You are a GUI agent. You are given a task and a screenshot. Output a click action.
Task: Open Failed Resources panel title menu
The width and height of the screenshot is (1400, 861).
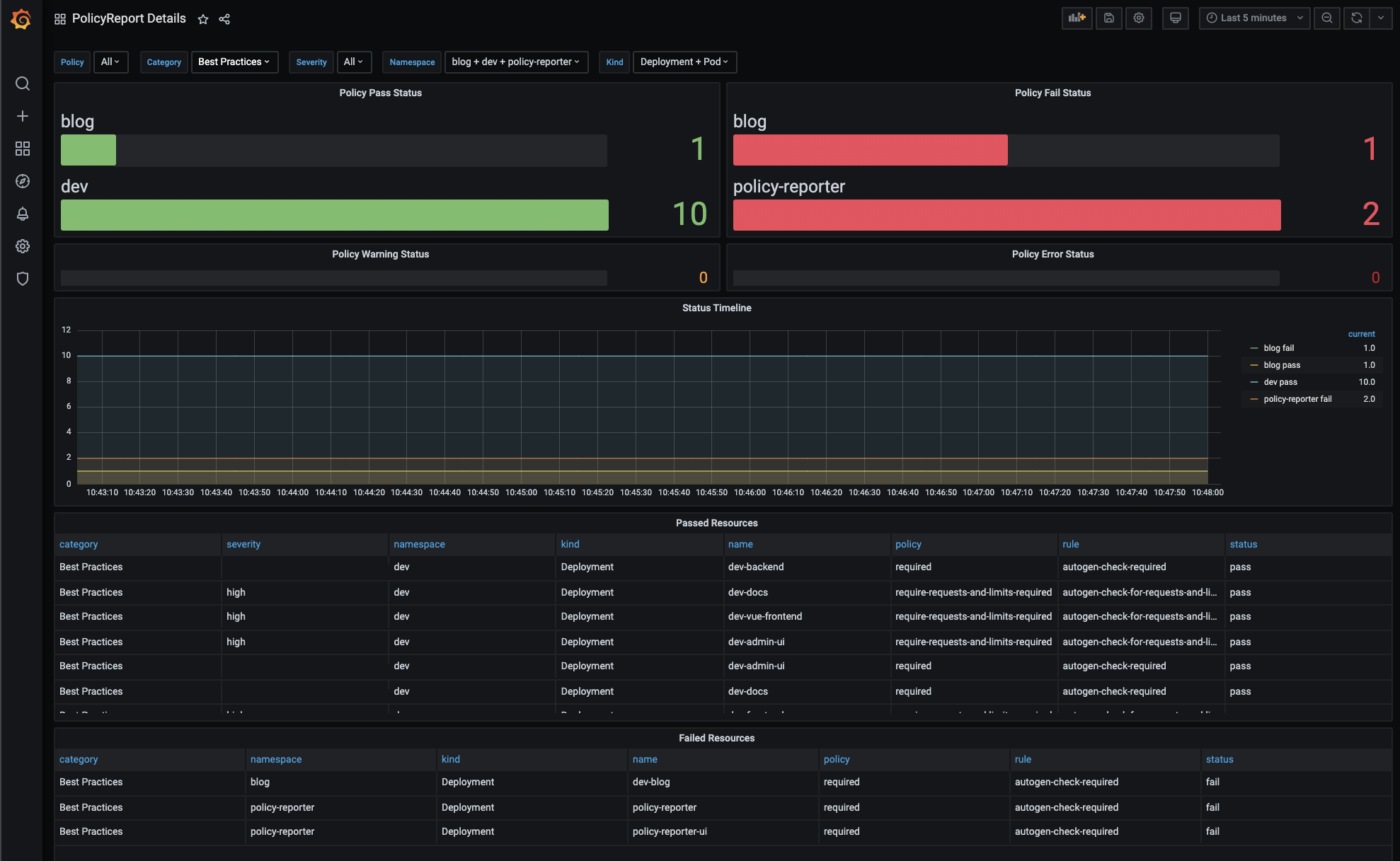716,738
